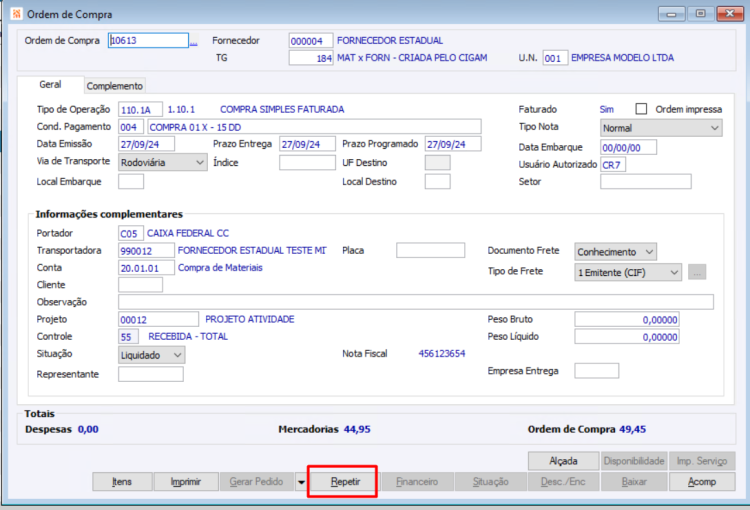Screen dimensions: 750x510
Task: Click the Desc./Enc button
Action: click(563, 482)
